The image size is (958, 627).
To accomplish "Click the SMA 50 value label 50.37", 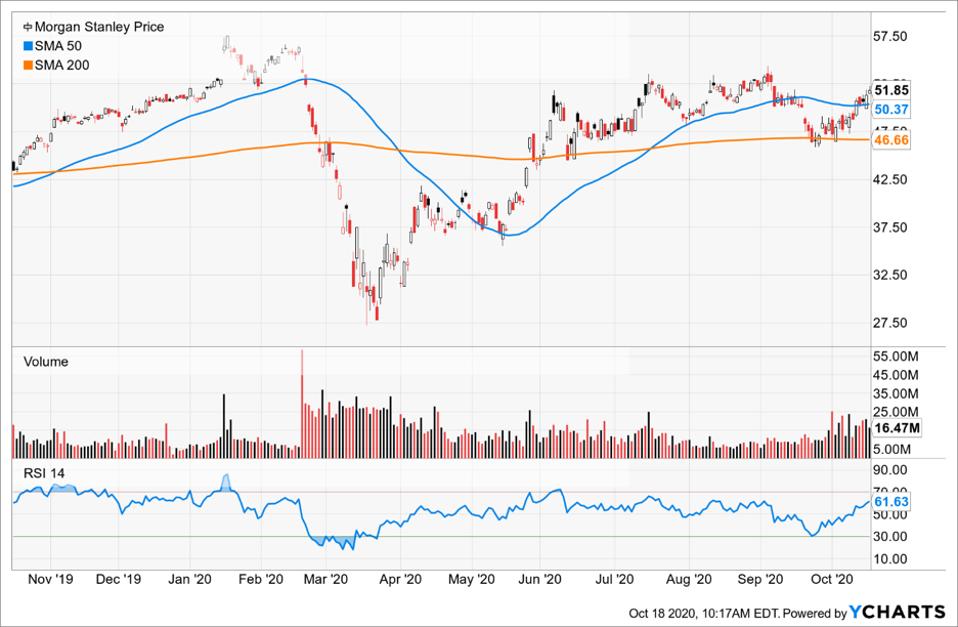I will pos(891,109).
